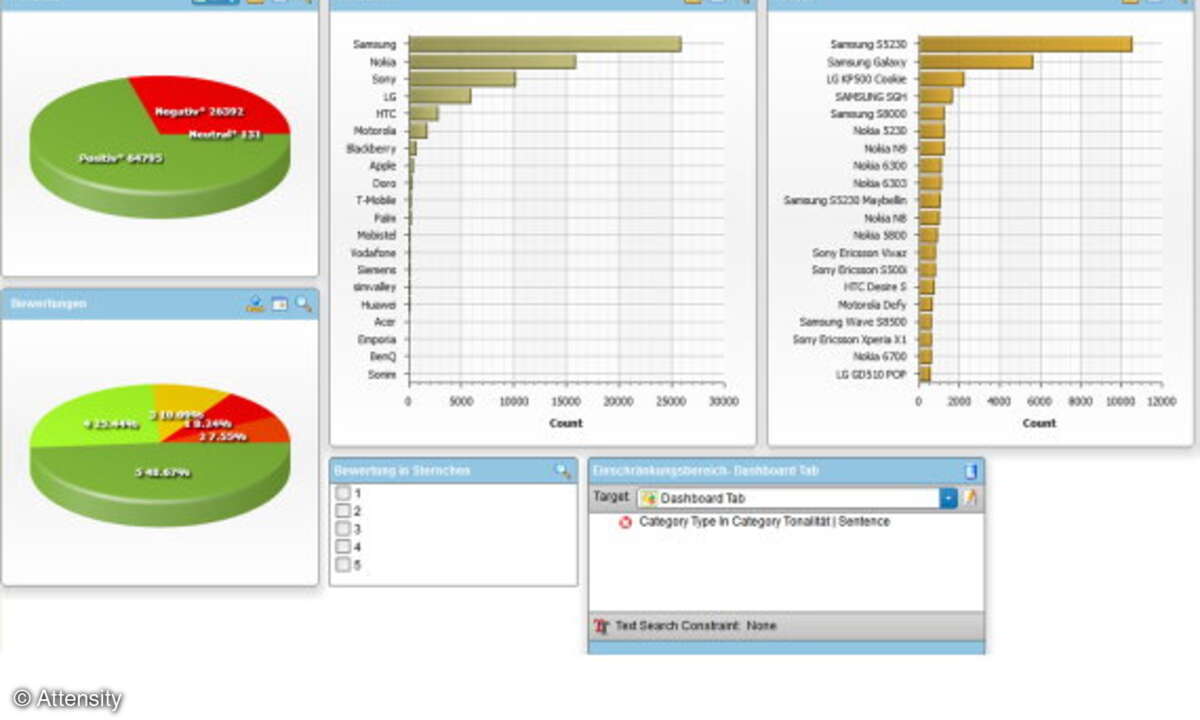The width and height of the screenshot is (1200, 720).
Task: Click the Vodafone label in brand chart
Action: coord(376,253)
